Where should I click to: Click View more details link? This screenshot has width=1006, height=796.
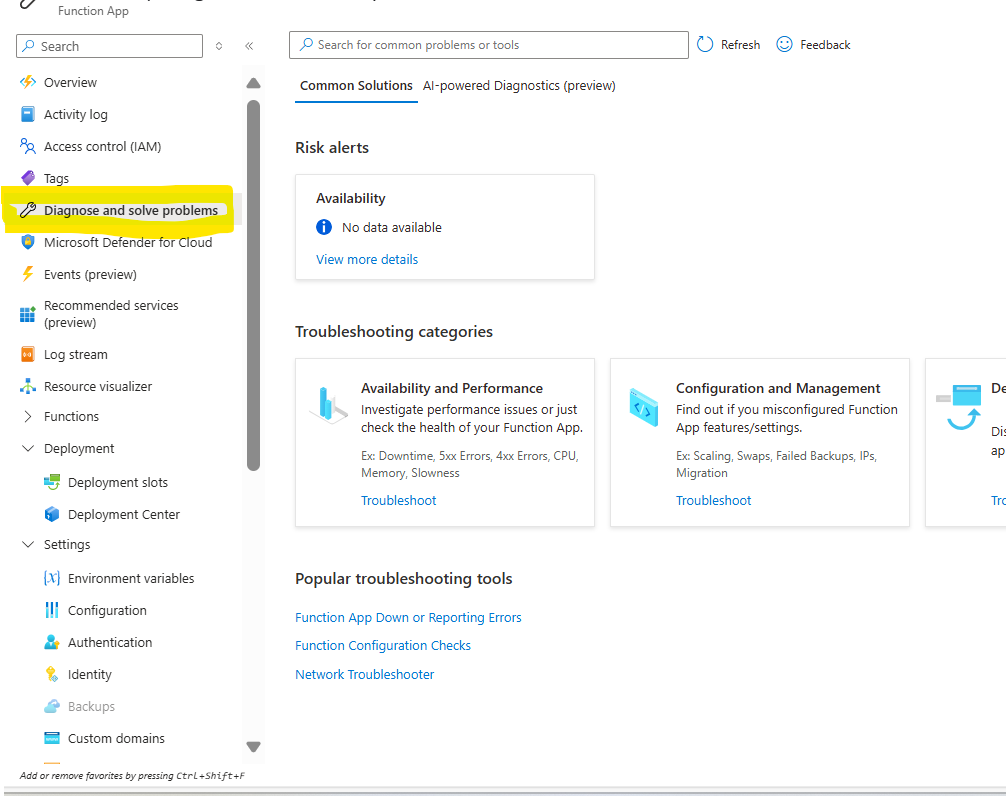click(367, 259)
